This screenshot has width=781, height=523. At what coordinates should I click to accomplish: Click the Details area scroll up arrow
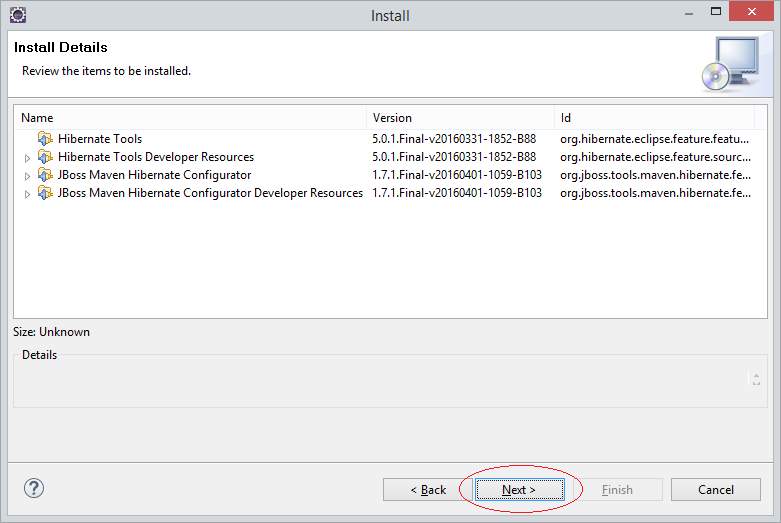[756, 376]
